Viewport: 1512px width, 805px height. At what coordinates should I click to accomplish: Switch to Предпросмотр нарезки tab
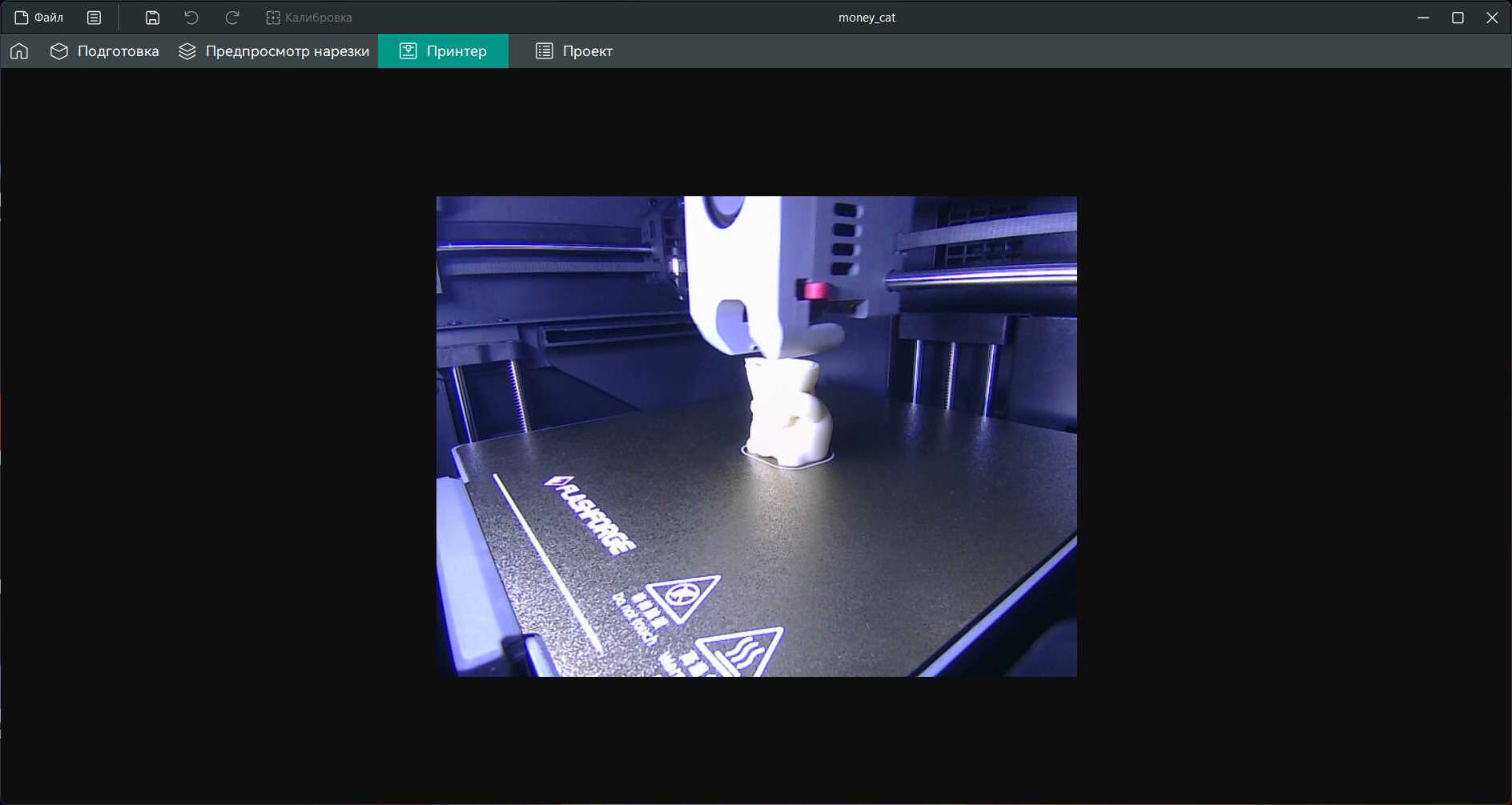[x=274, y=51]
